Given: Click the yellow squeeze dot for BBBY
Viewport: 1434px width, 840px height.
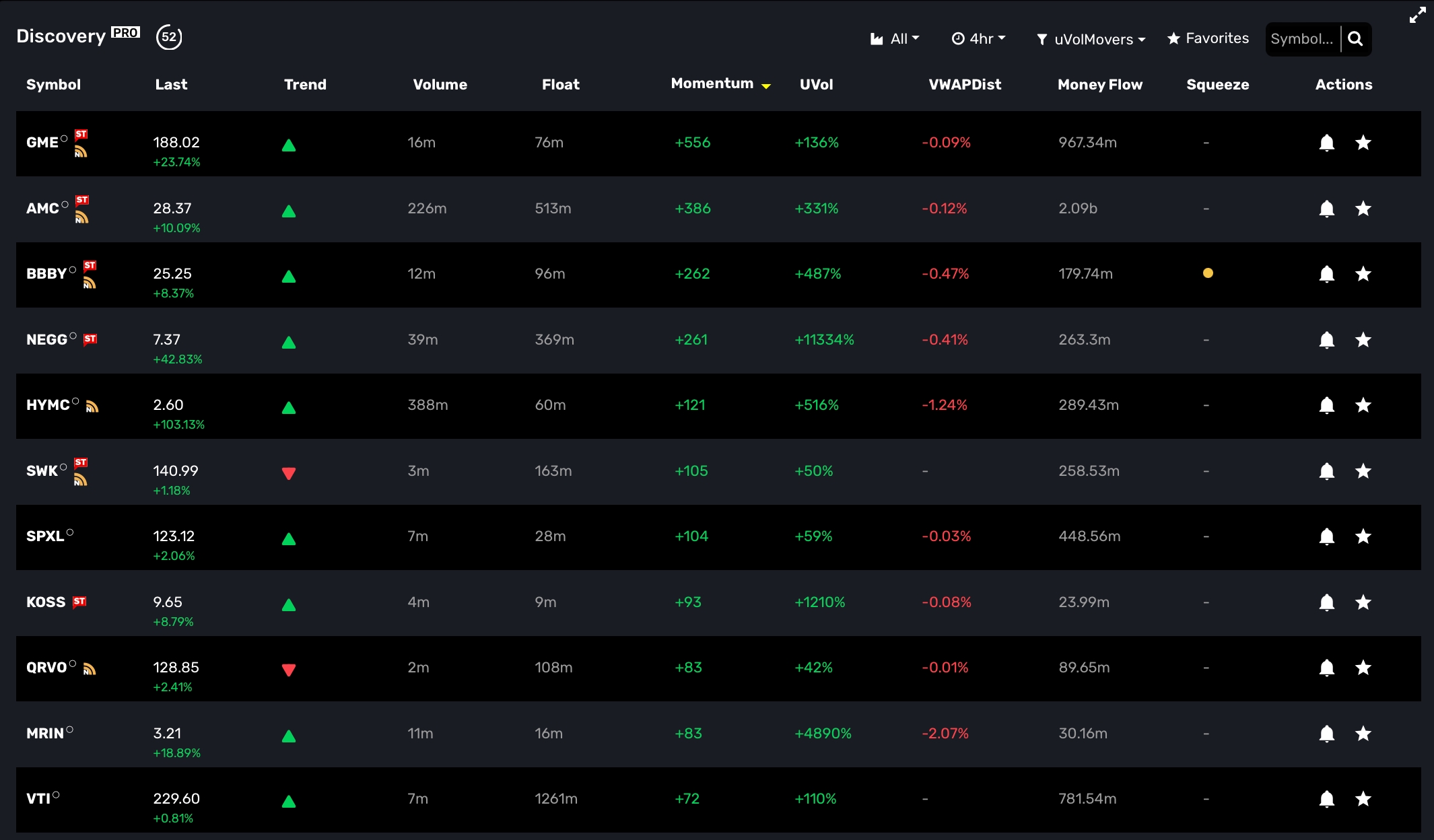Looking at the screenshot, I should tap(1208, 273).
